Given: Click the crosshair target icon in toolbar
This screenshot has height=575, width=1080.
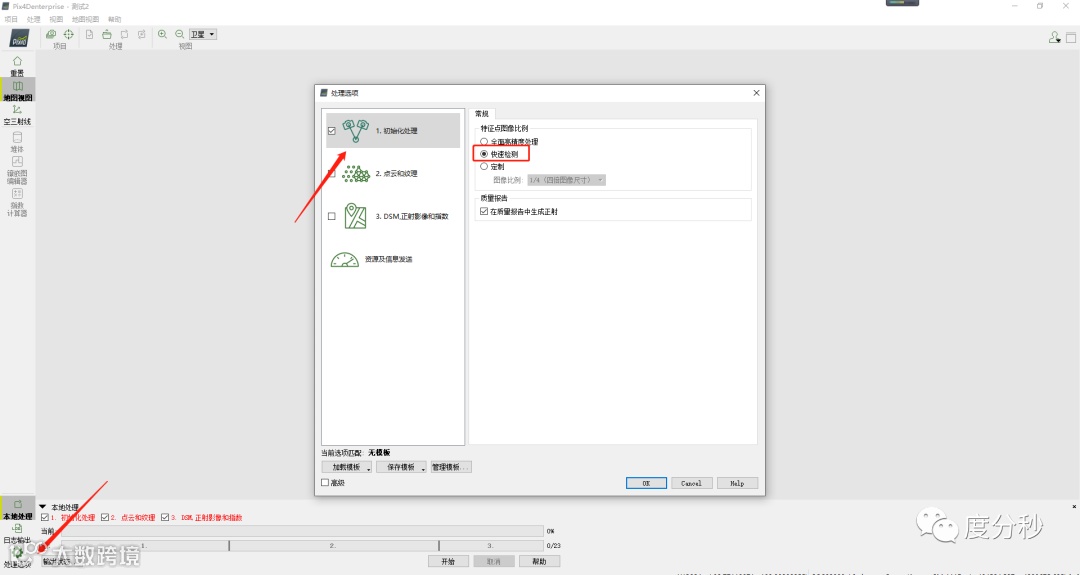Looking at the screenshot, I should (69, 34).
